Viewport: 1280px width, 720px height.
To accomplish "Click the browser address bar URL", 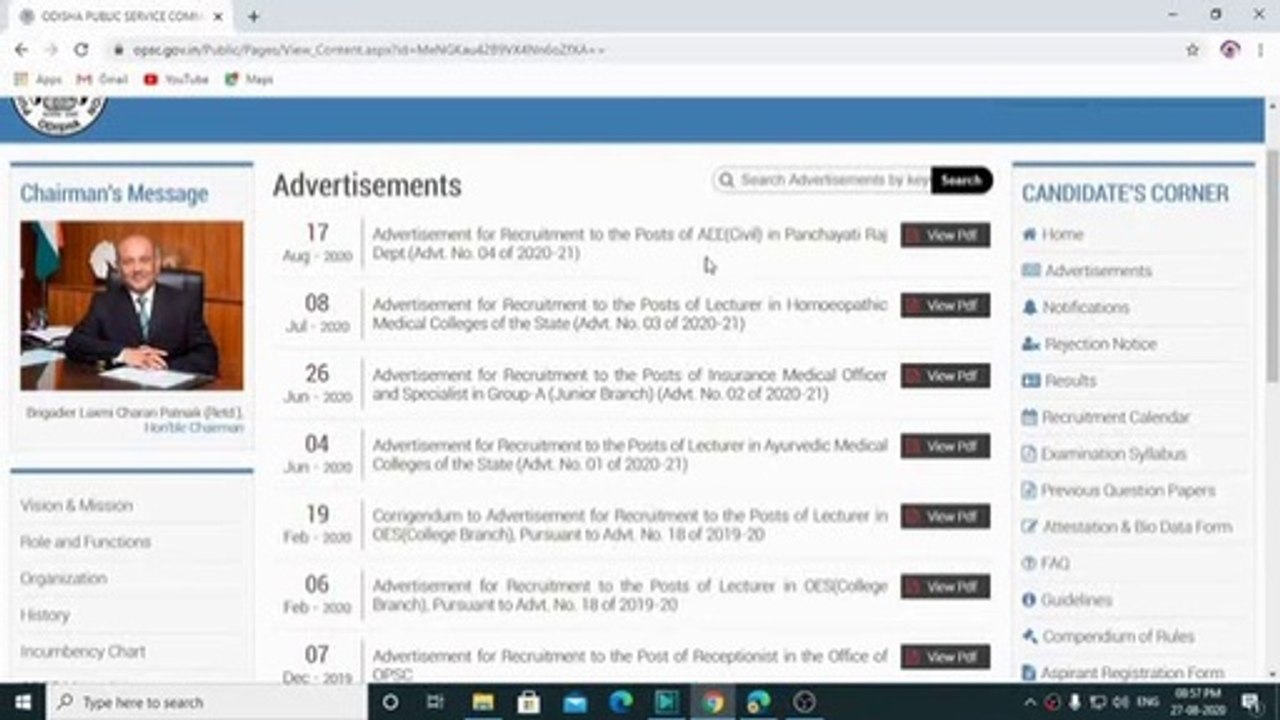I will [368, 49].
